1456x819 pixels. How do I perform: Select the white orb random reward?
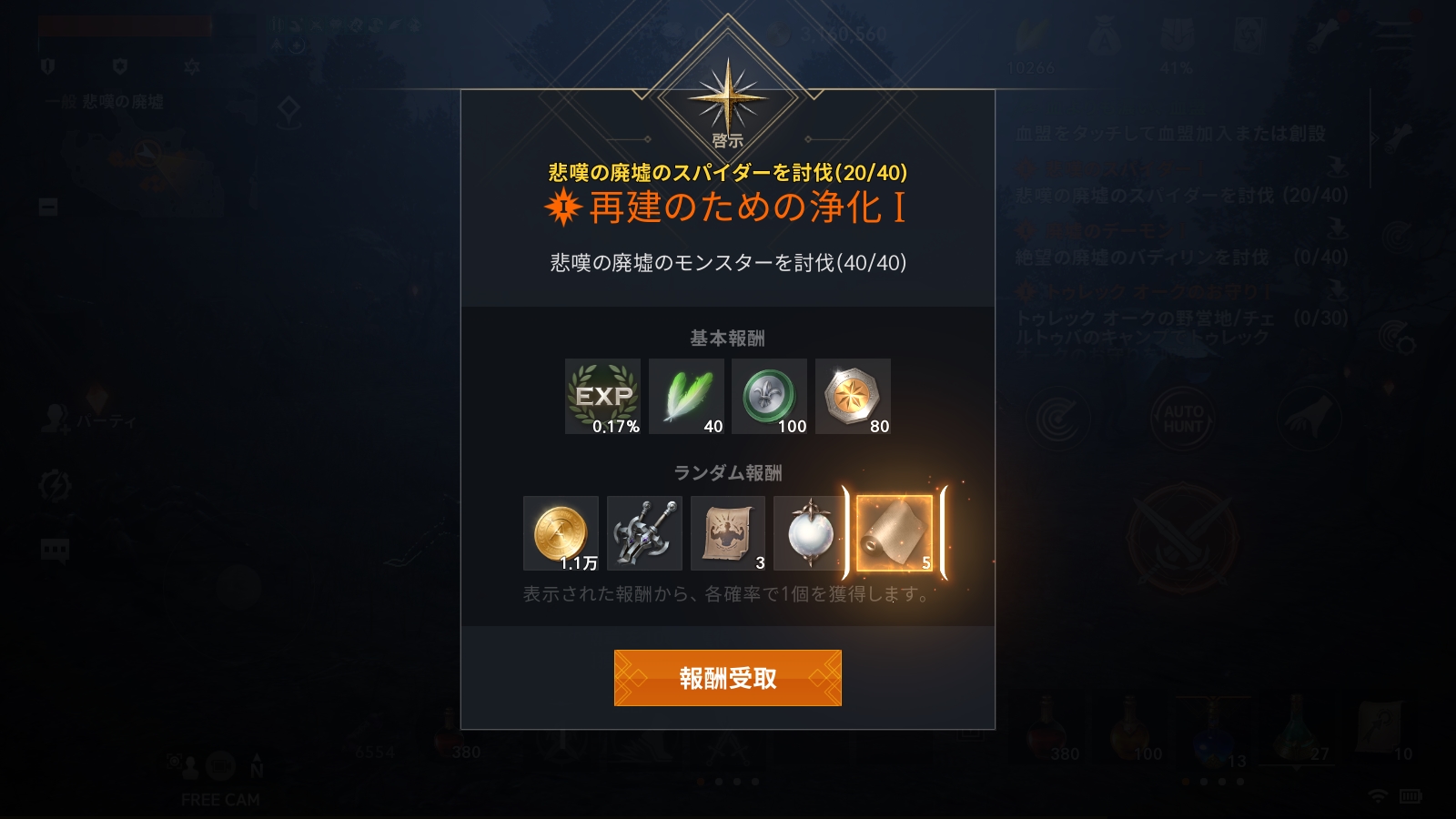pyautogui.click(x=810, y=533)
